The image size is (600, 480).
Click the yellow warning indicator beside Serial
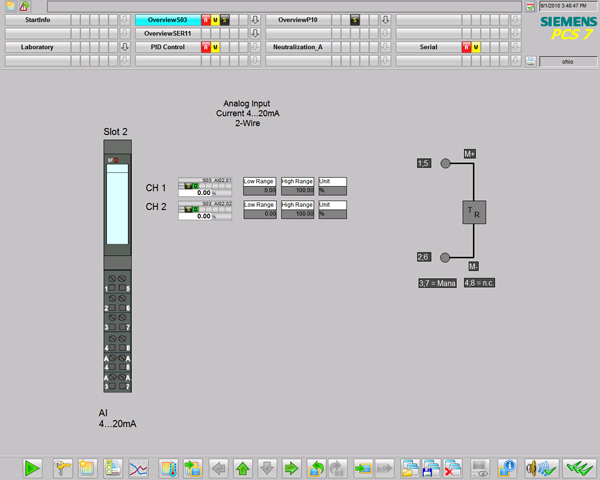[x=476, y=47]
